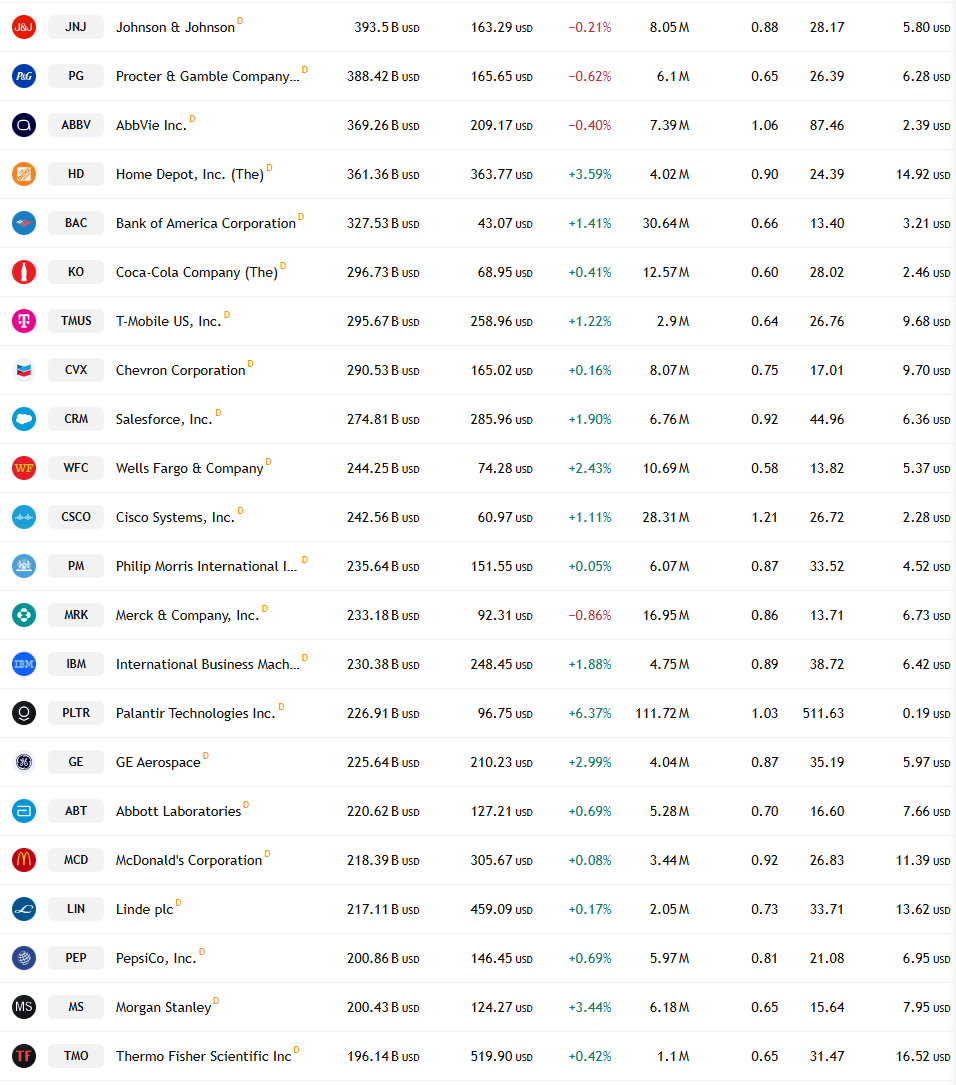This screenshot has width=956, height=1085.
Task: Open the TMUS ticker badge
Action: 76,321
